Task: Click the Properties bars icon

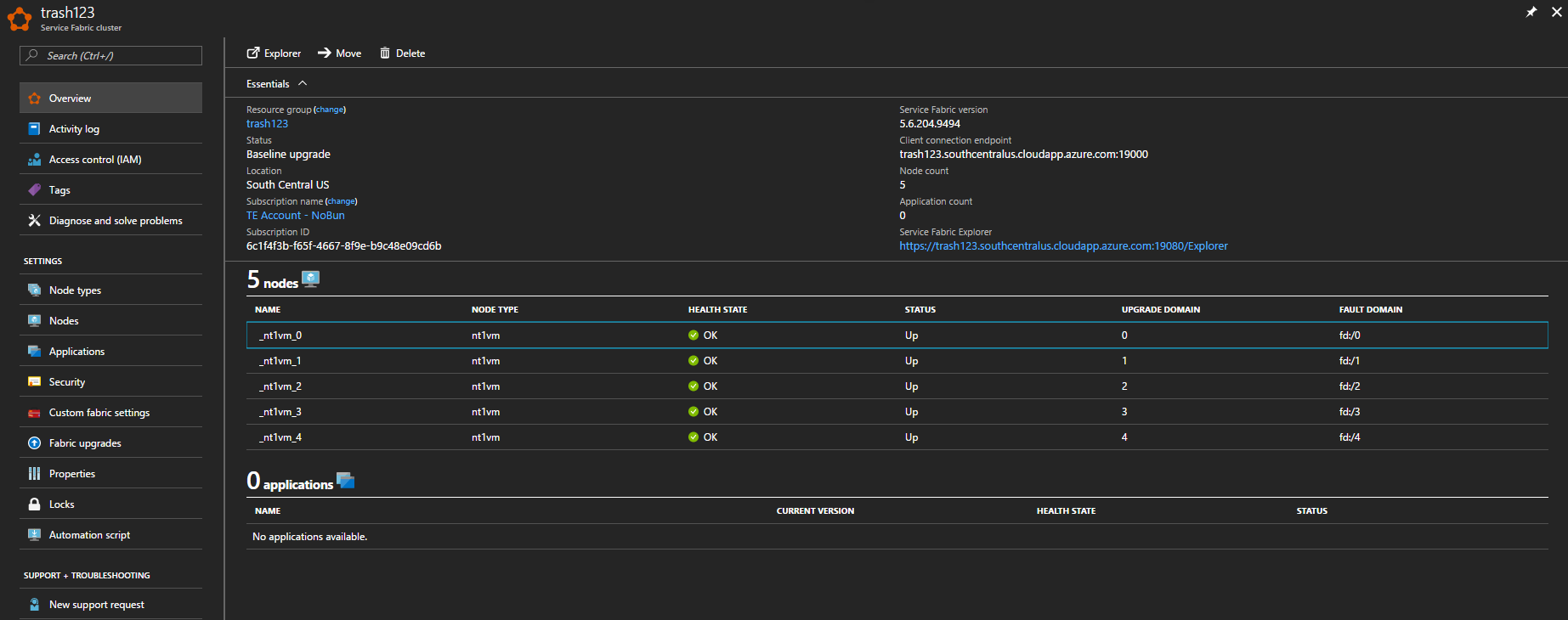Action: tap(34, 473)
